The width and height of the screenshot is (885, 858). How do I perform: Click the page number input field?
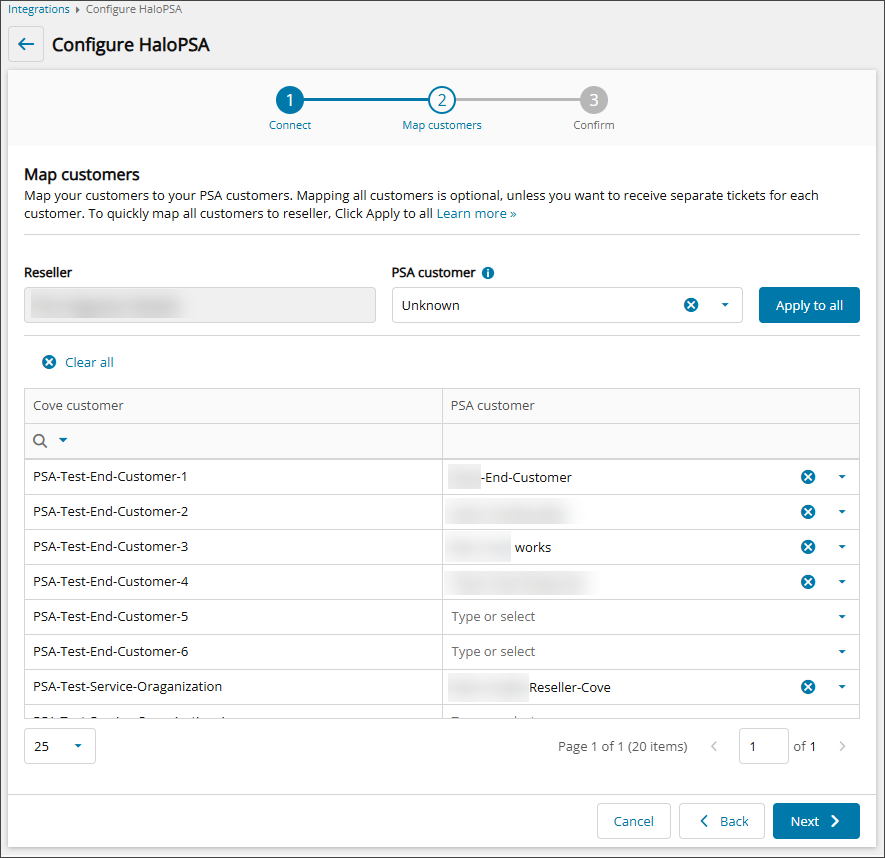[x=763, y=746]
